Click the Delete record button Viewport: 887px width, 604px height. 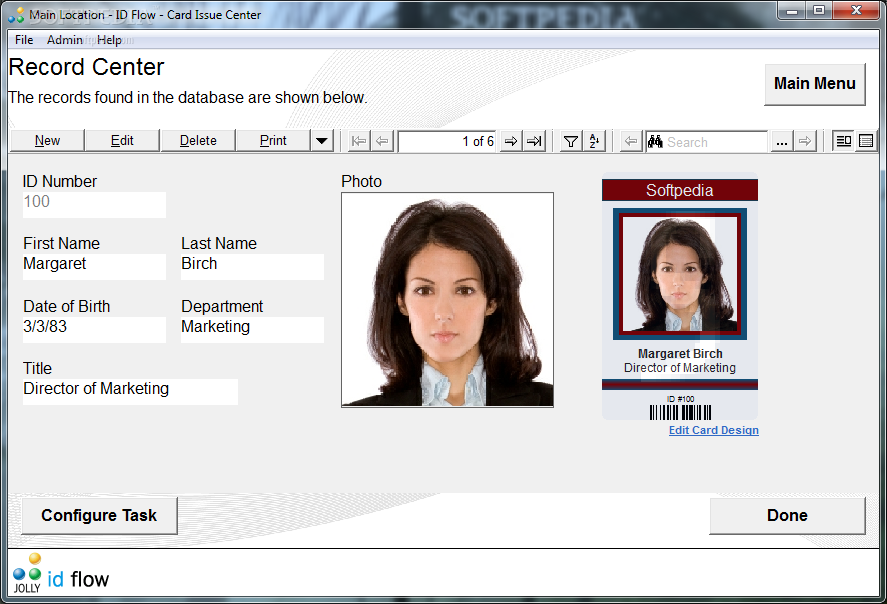coord(198,140)
